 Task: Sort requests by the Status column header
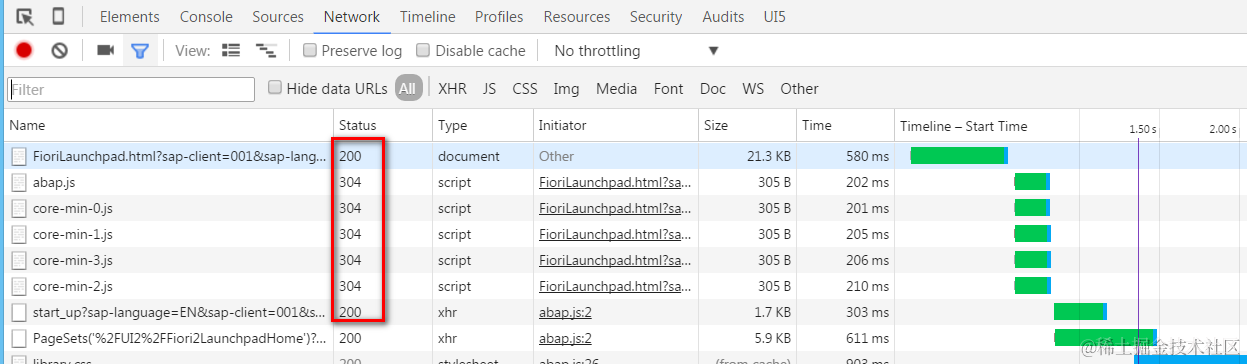357,126
